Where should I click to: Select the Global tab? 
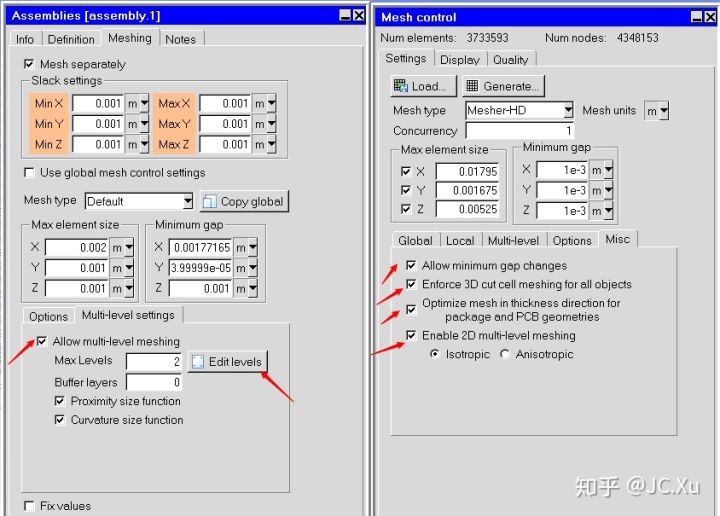(416, 241)
